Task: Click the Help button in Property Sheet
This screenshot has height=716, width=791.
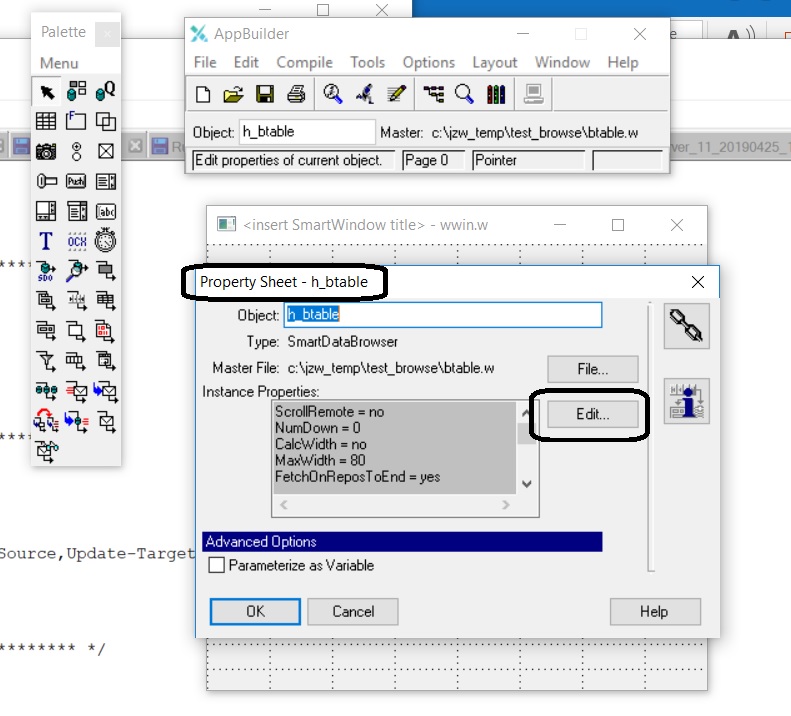Action: (x=655, y=612)
